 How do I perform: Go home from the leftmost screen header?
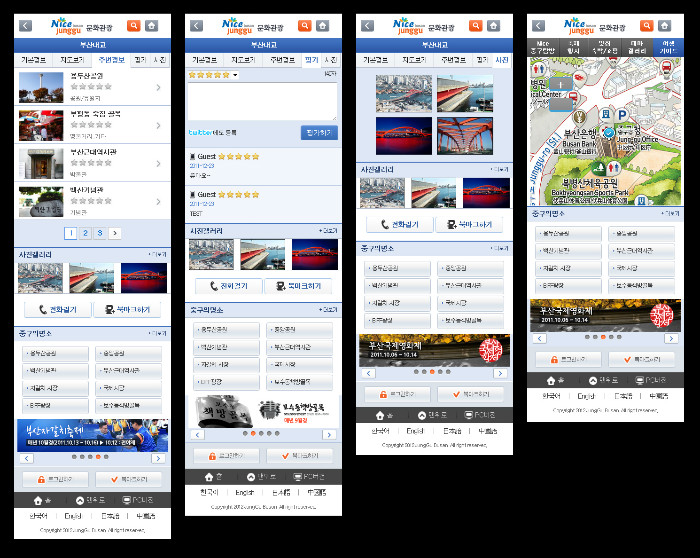152,26
